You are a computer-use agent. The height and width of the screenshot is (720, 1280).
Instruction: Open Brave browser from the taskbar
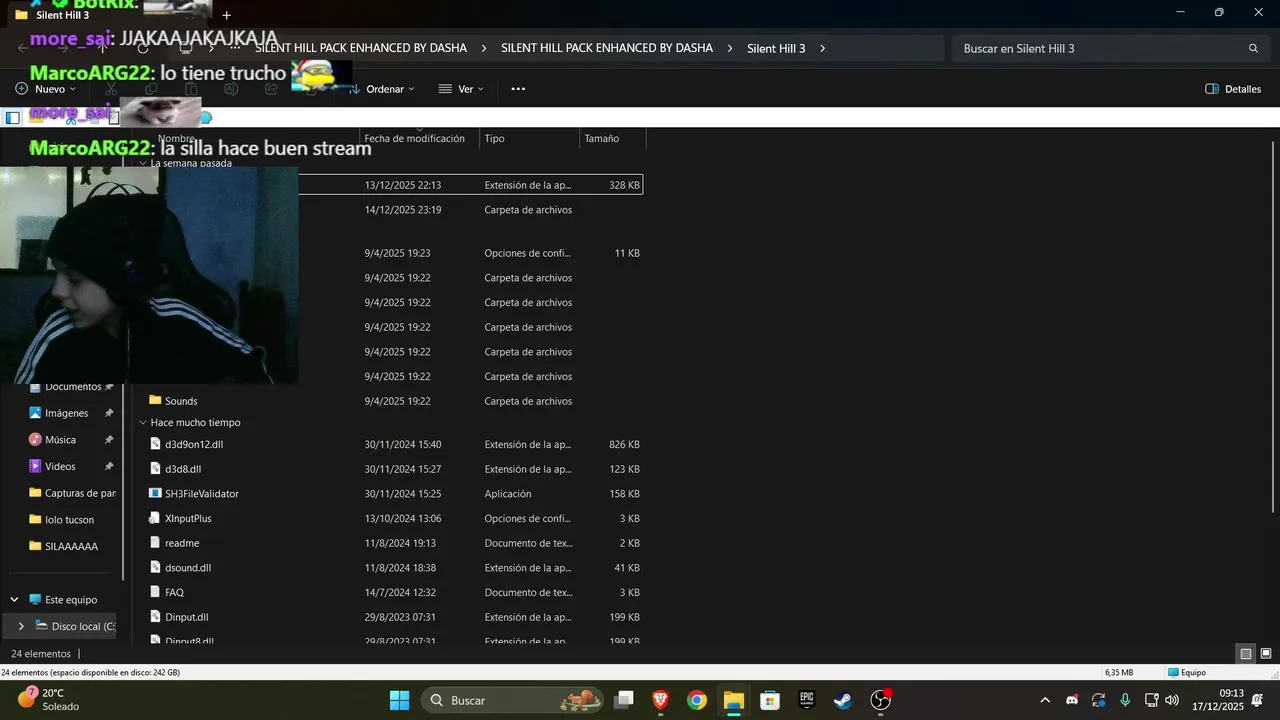click(660, 700)
